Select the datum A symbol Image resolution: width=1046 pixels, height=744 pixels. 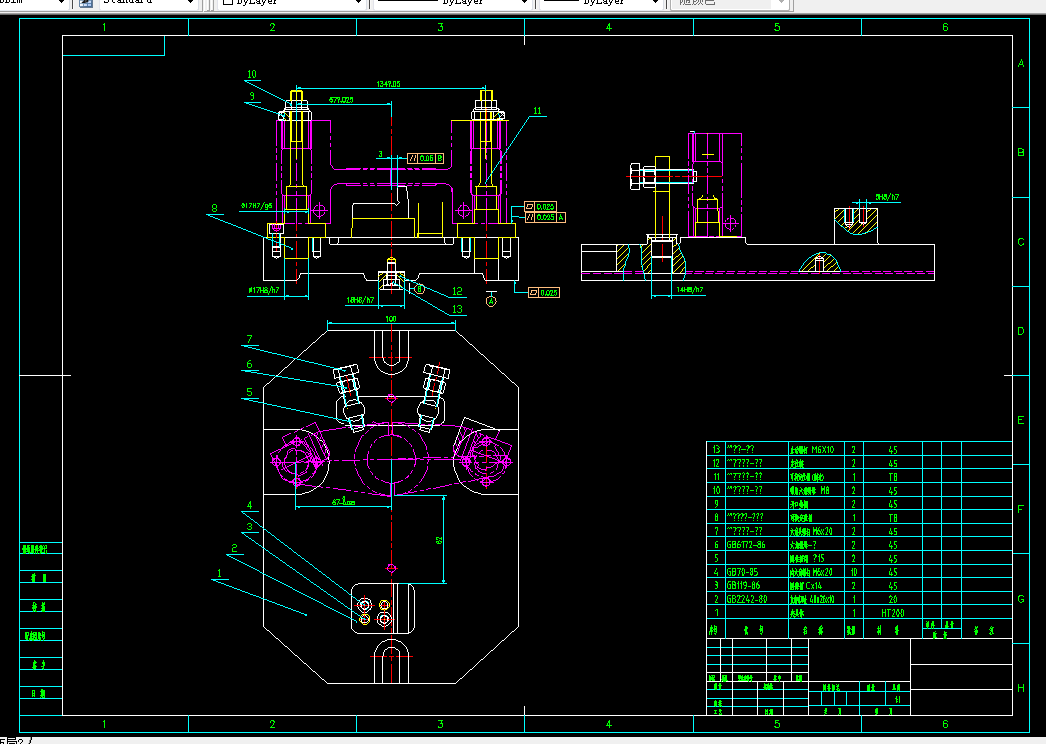pyautogui.click(x=491, y=302)
